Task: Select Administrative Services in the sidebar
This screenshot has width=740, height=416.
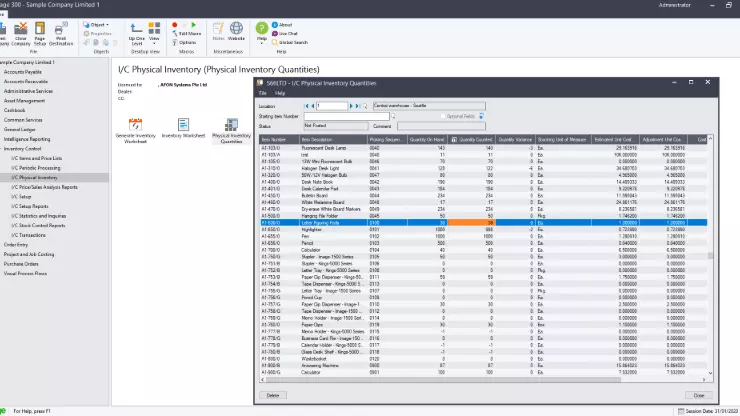Action: pos(28,91)
